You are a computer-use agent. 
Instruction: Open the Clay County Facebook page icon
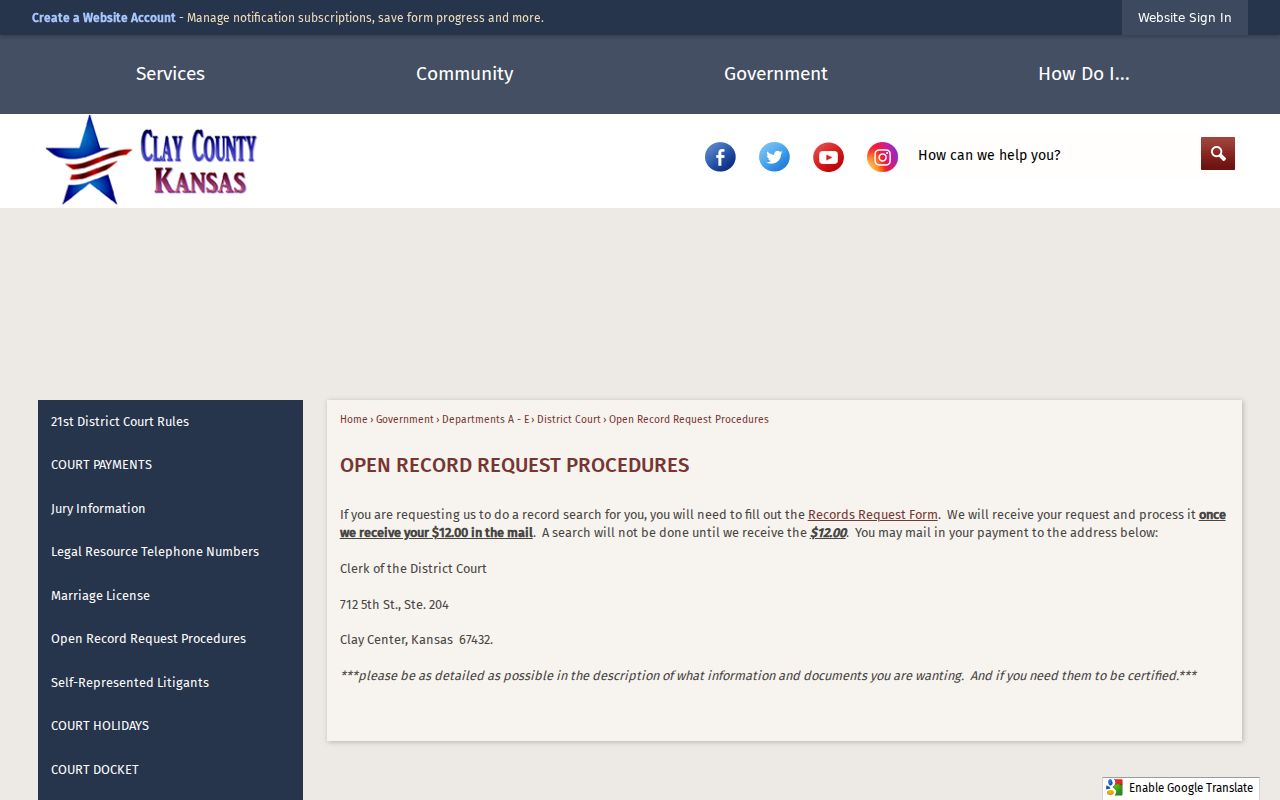pos(720,157)
